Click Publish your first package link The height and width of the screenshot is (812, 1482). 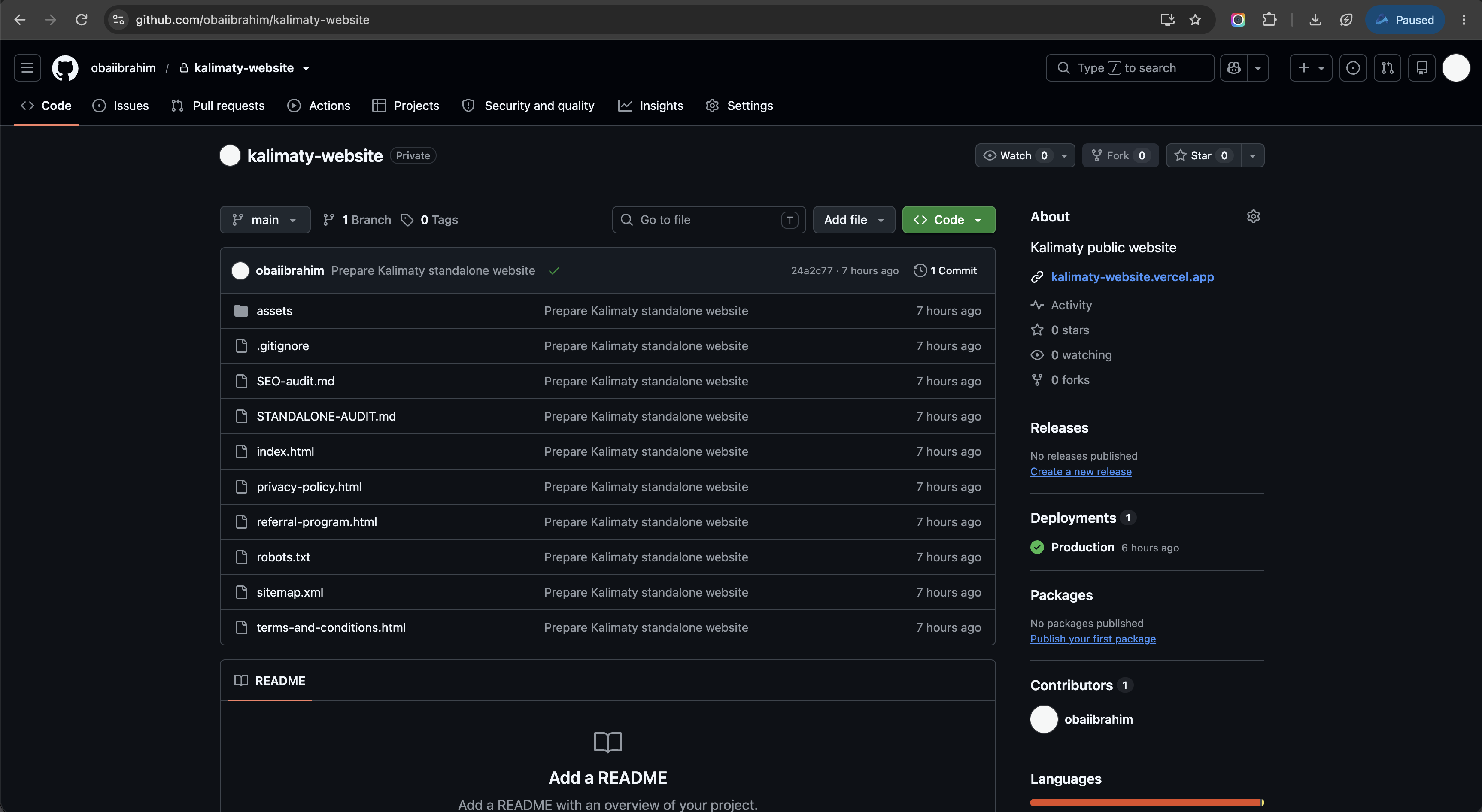coord(1093,638)
